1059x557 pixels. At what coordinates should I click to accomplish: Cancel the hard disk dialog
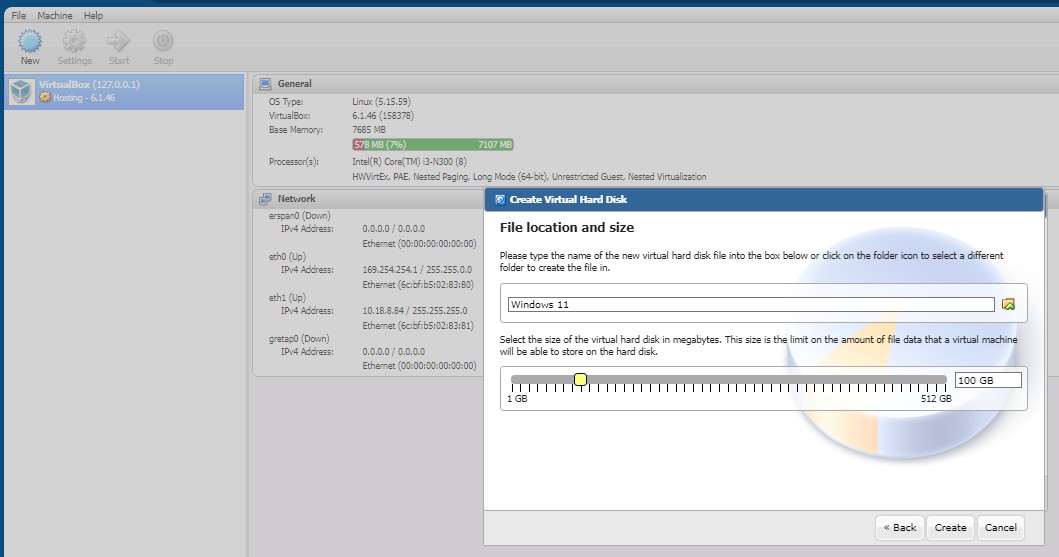1000,527
